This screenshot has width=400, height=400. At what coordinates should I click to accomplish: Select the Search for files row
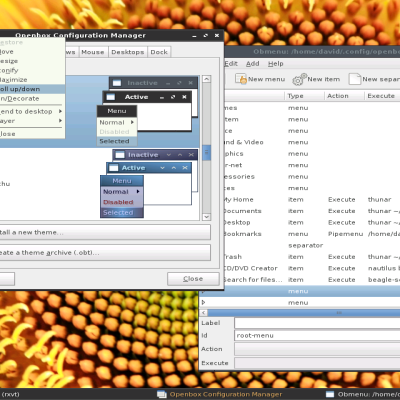(312, 280)
